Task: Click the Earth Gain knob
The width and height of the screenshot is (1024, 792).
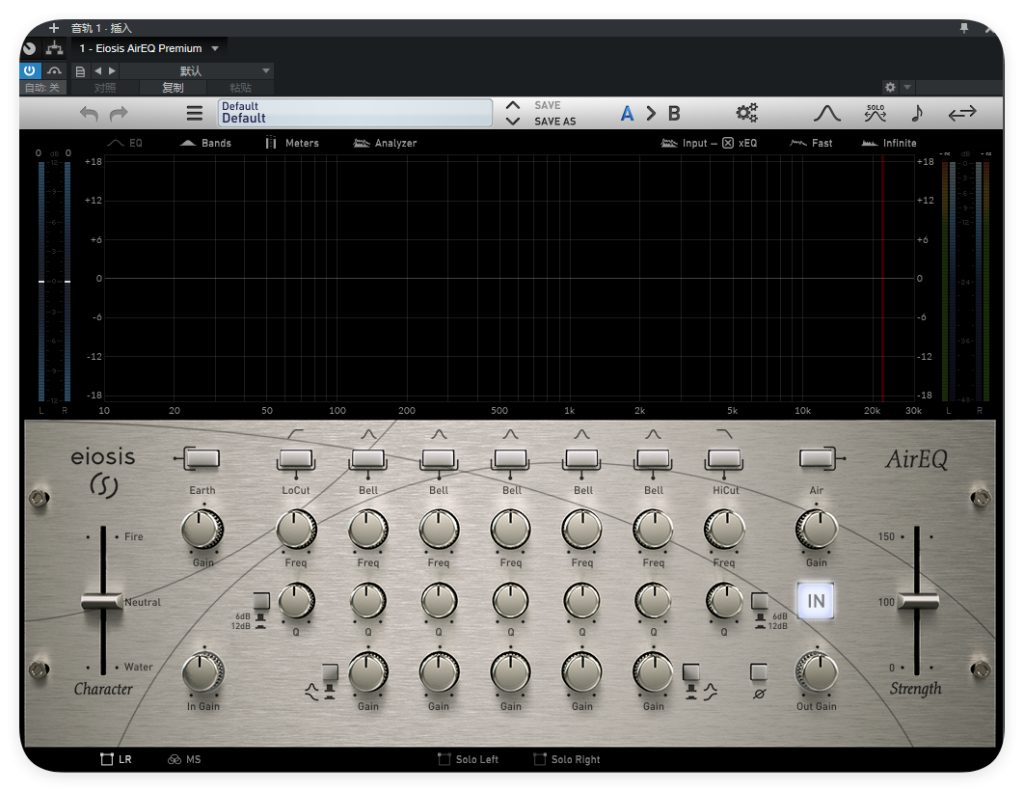Action: pos(202,529)
